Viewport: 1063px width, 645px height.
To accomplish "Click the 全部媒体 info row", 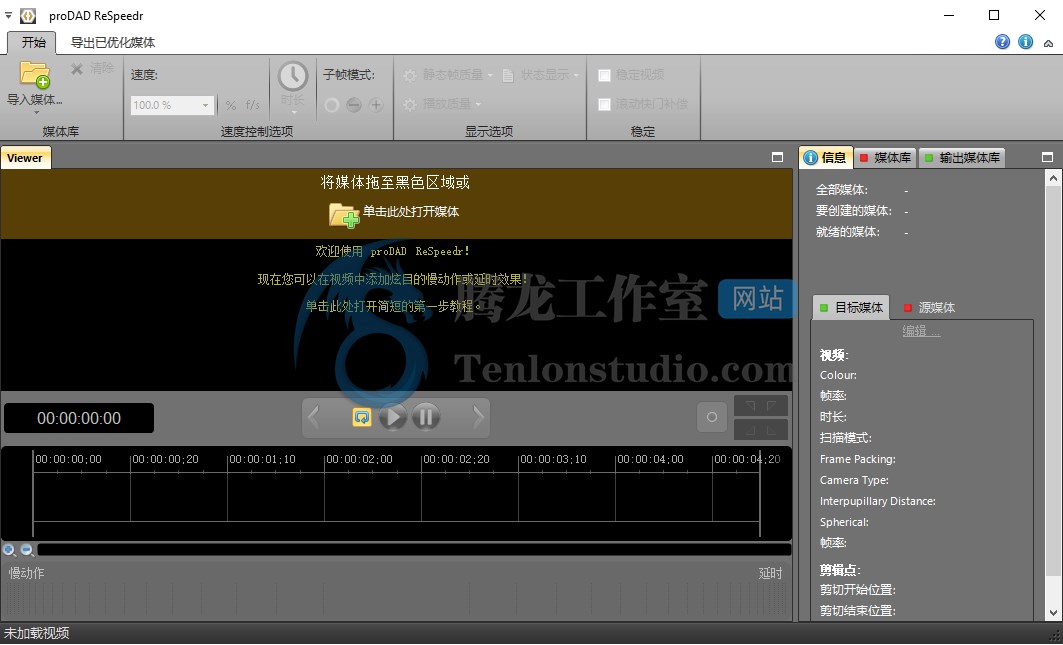I will (862, 190).
